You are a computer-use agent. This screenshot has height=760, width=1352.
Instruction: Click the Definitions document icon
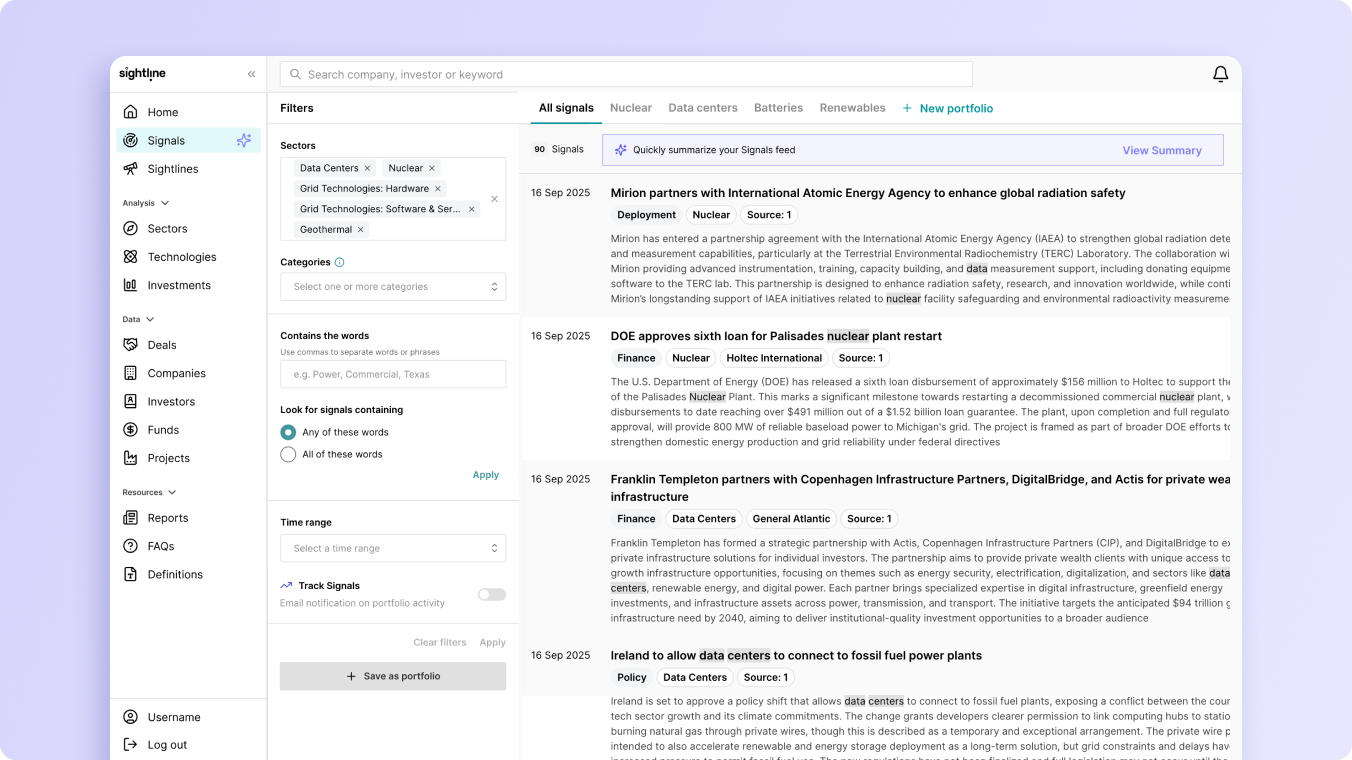(x=130, y=574)
